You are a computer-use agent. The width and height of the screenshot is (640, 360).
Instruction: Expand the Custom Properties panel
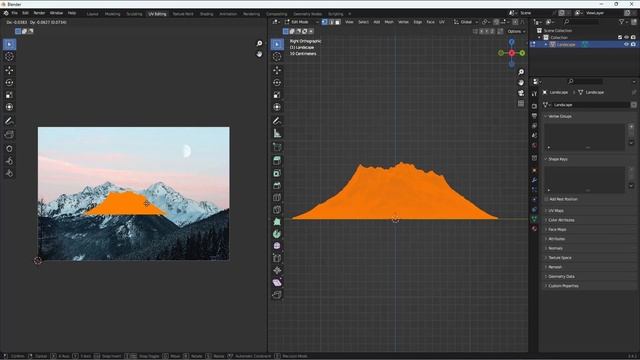coord(562,286)
